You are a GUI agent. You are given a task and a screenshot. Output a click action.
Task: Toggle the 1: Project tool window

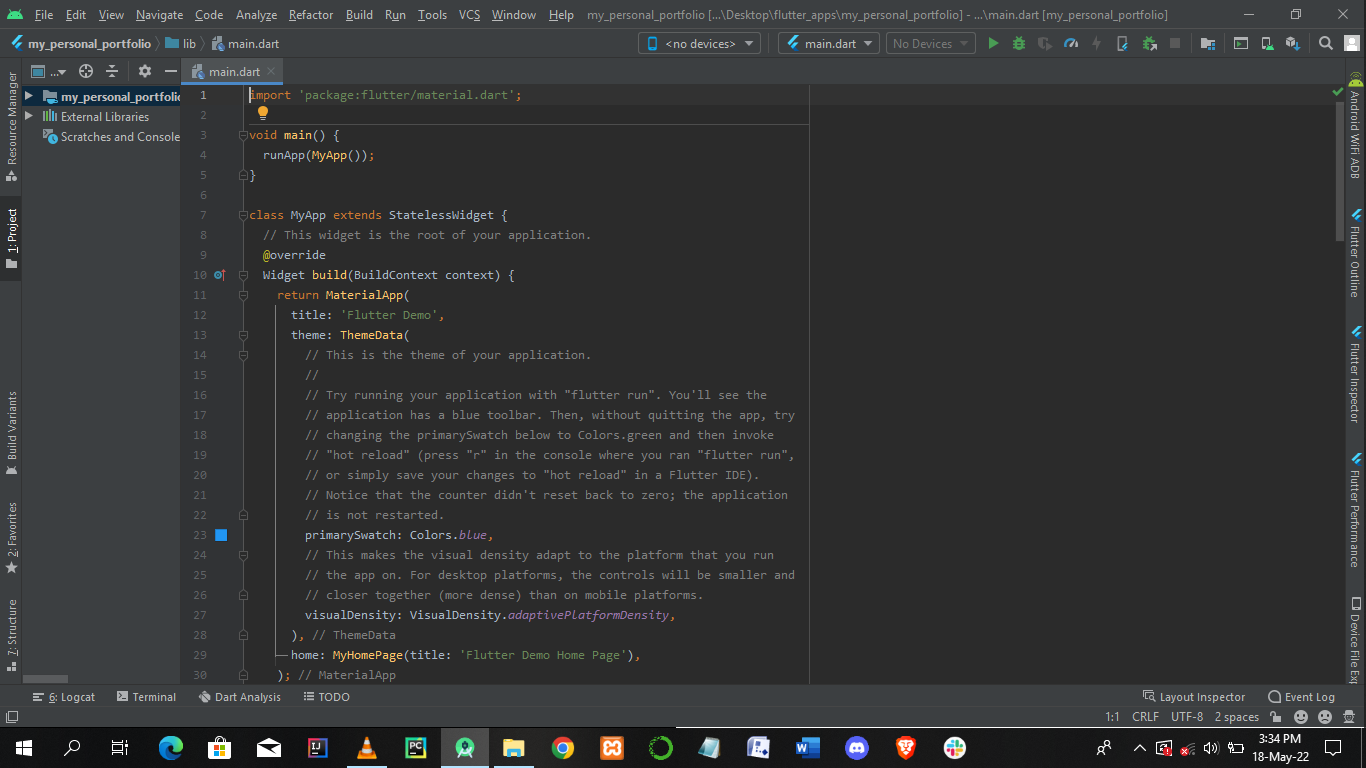click(x=12, y=239)
